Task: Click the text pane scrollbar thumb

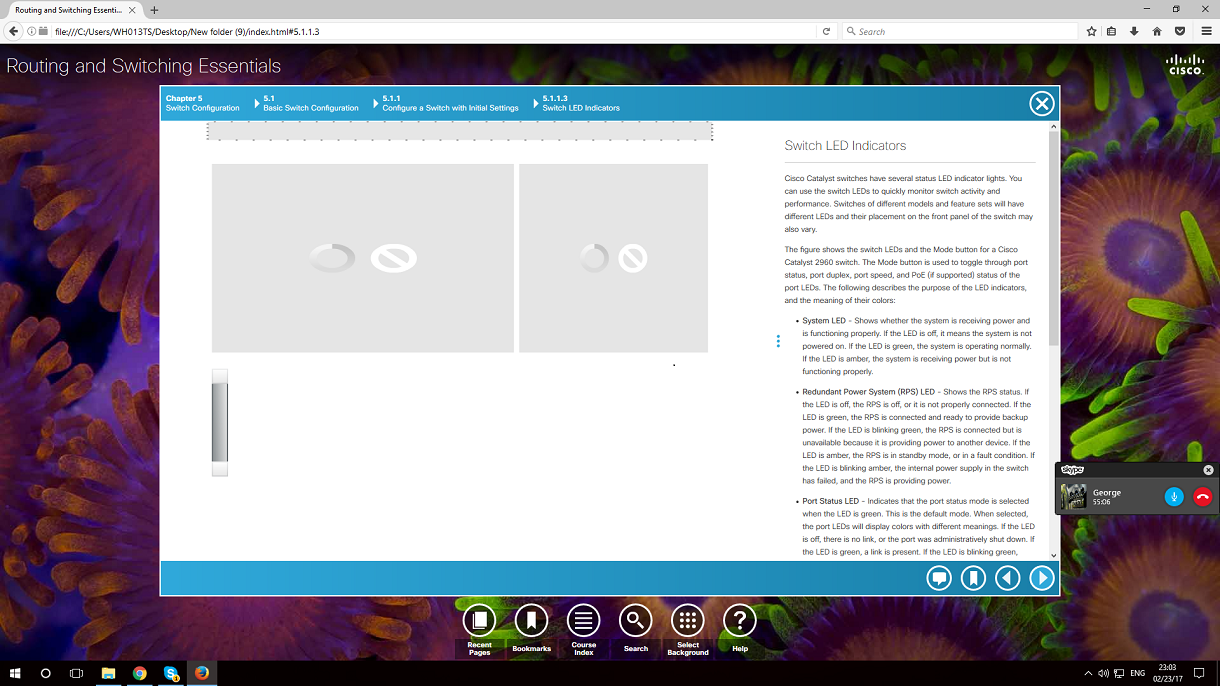Action: pyautogui.click(x=1053, y=240)
